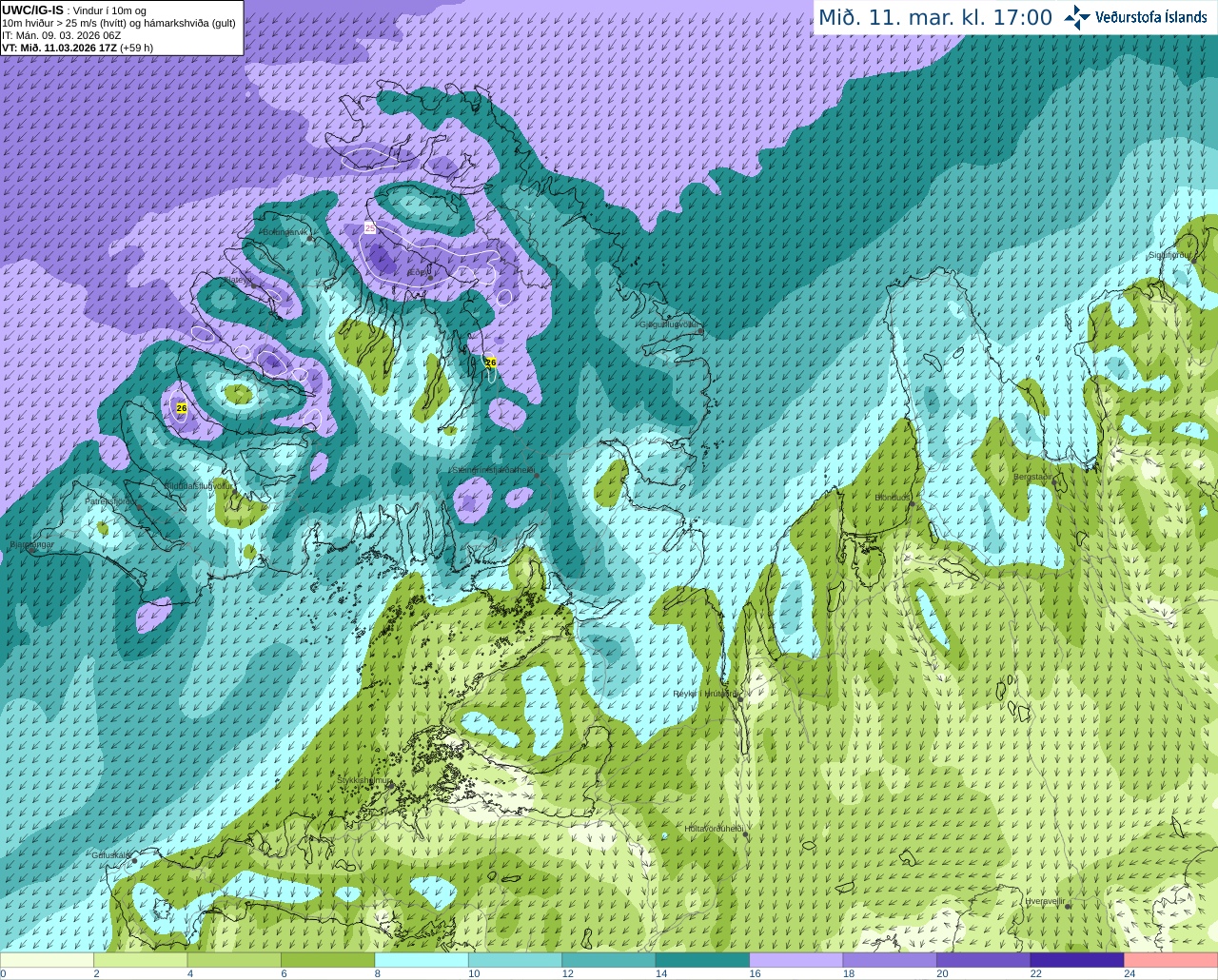Click the legend value '2'
This screenshot has width=1218, height=980.
pos(97,973)
